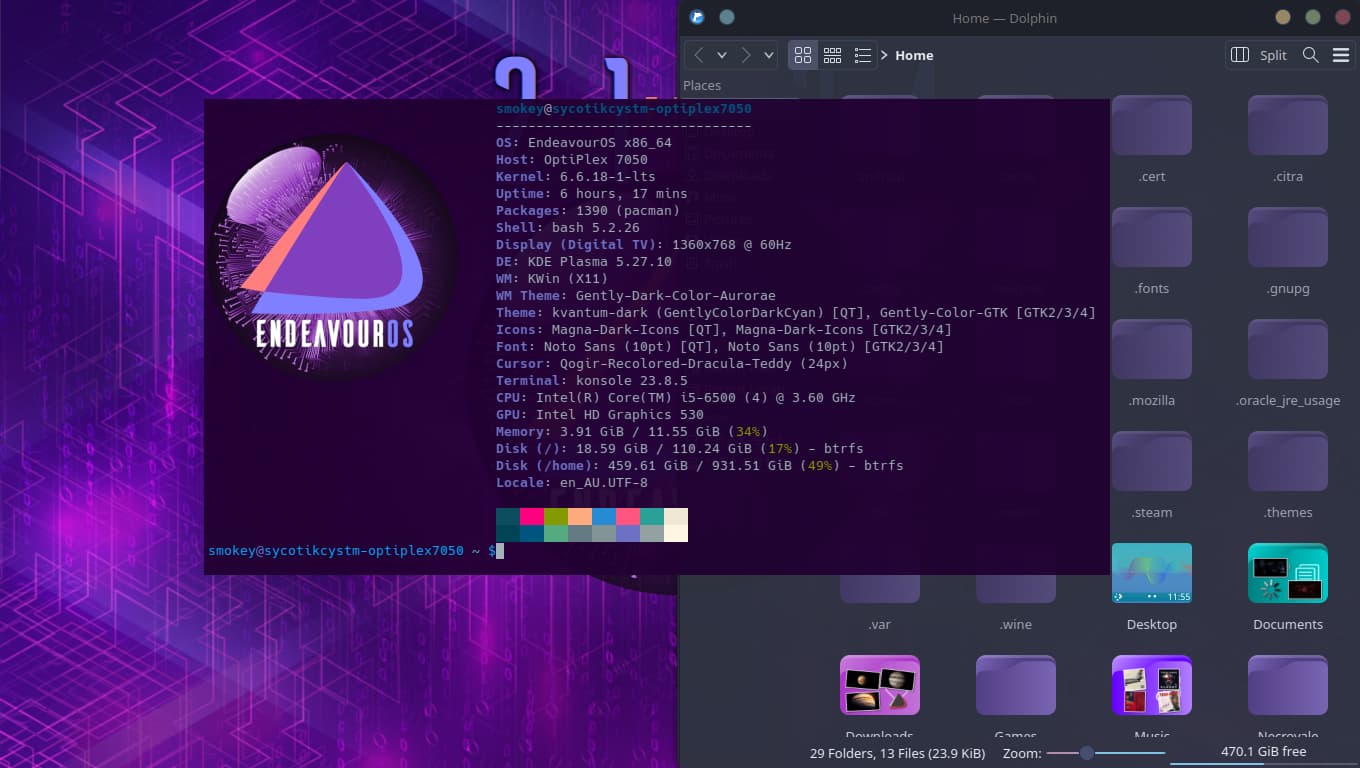Select the .citra folder
1360x768 pixels.
point(1288,140)
